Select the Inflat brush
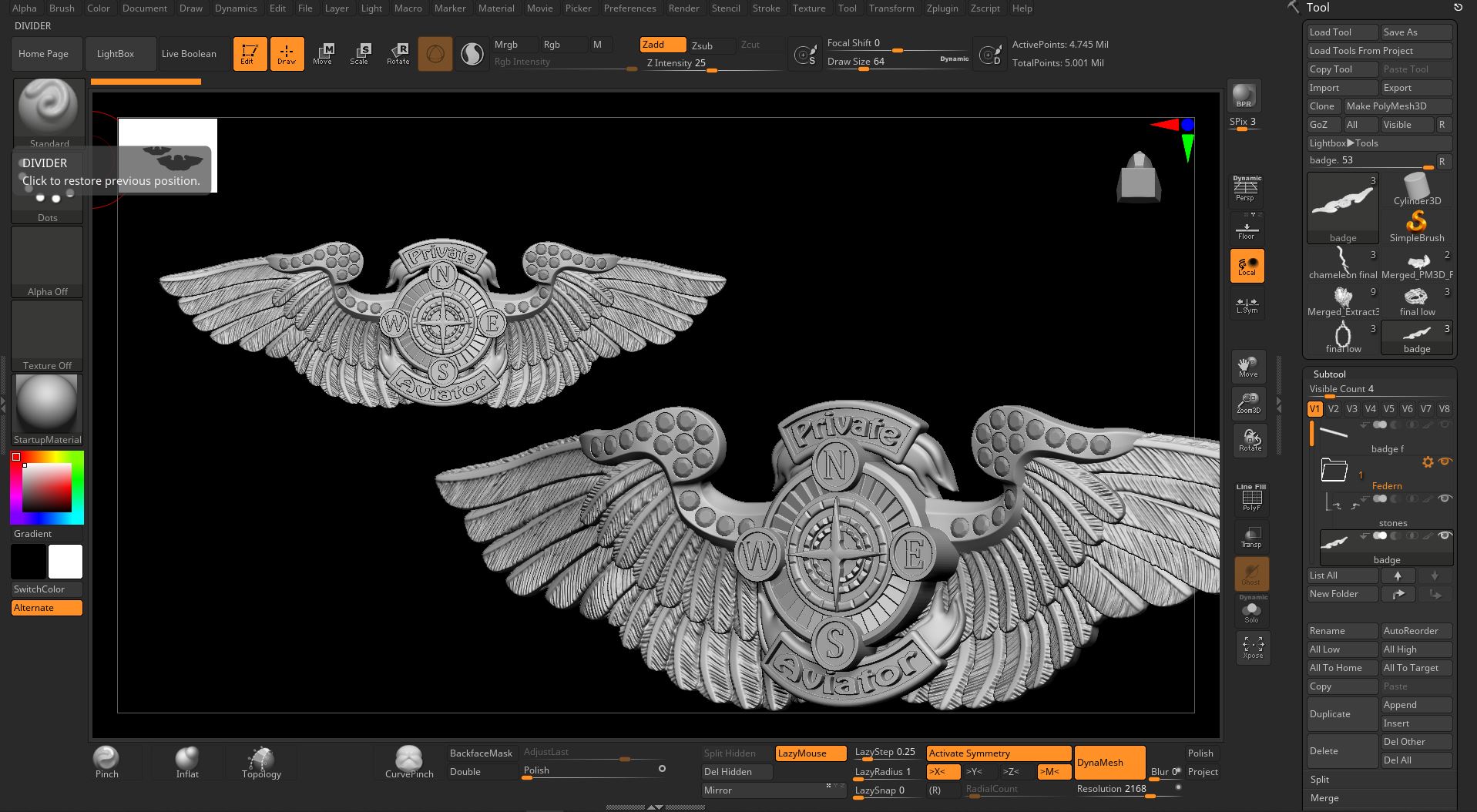 (187, 763)
